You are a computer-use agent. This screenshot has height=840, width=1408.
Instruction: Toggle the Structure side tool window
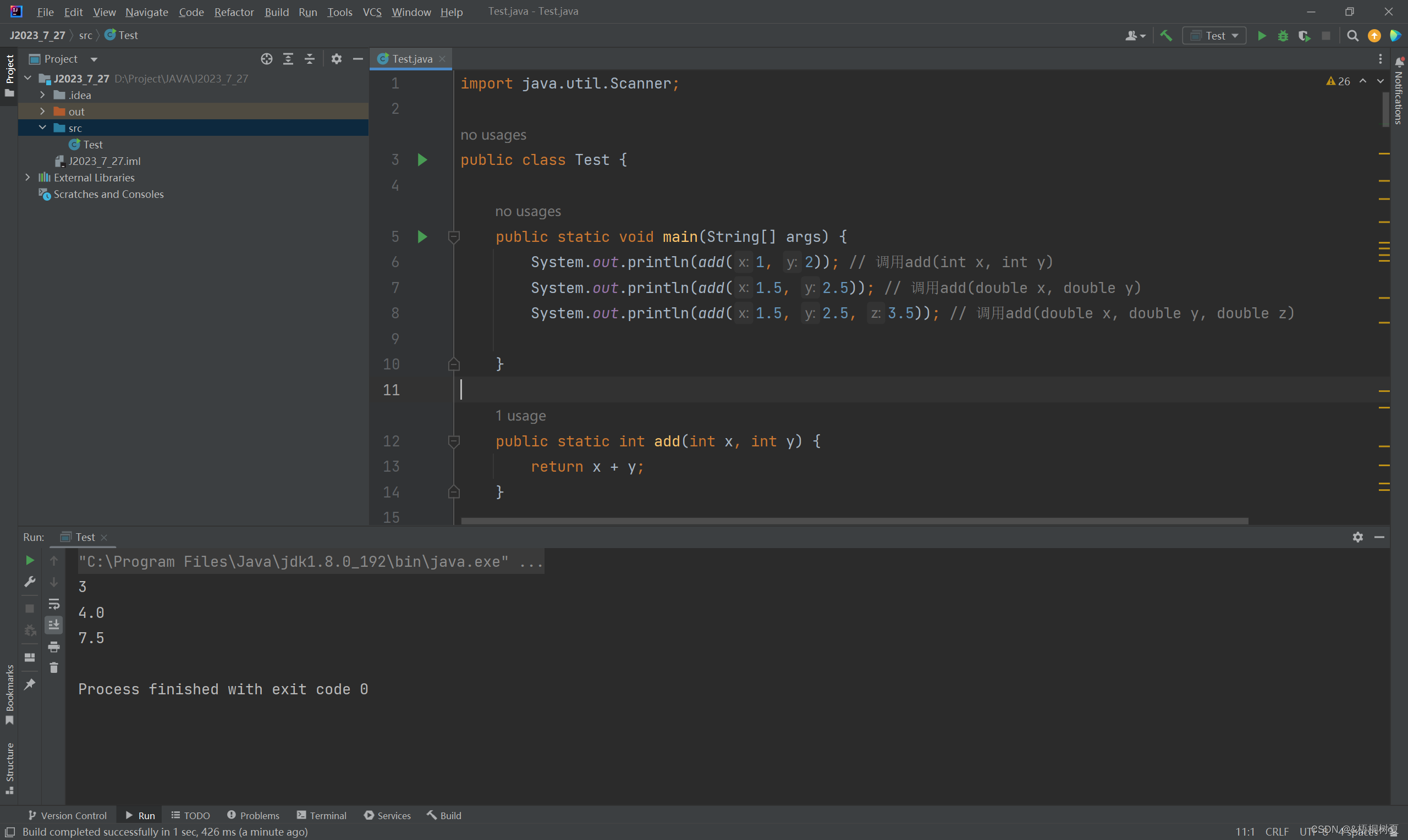coord(9,769)
